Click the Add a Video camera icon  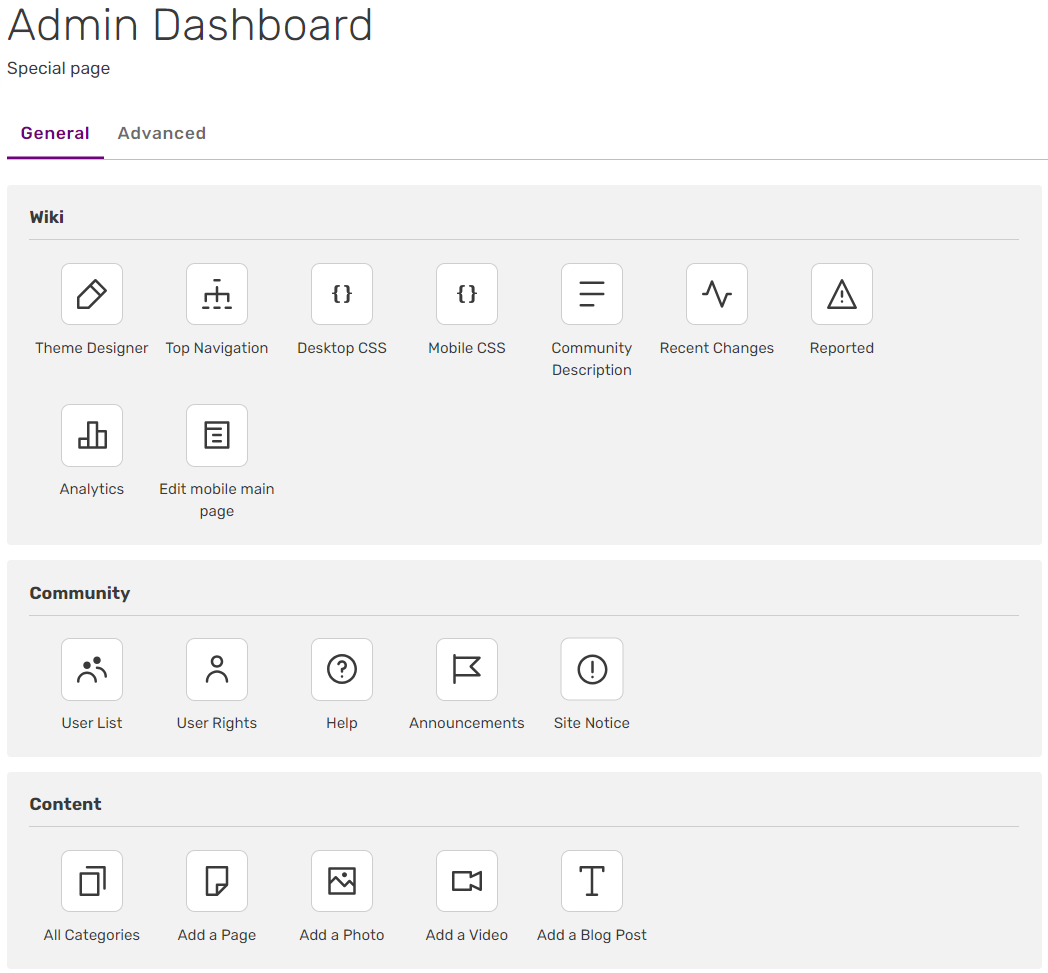point(467,881)
